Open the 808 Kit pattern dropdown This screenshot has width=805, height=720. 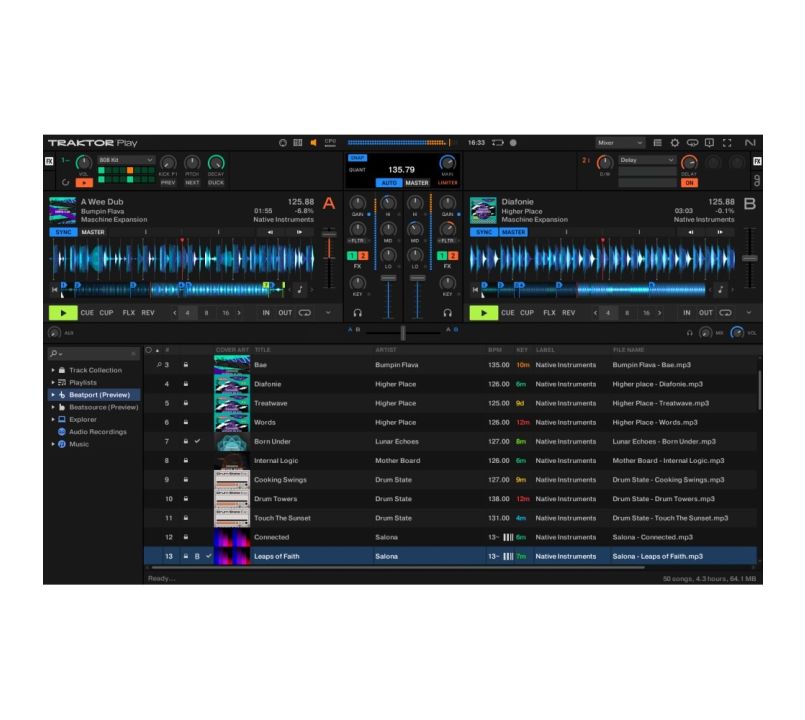[x=125, y=160]
